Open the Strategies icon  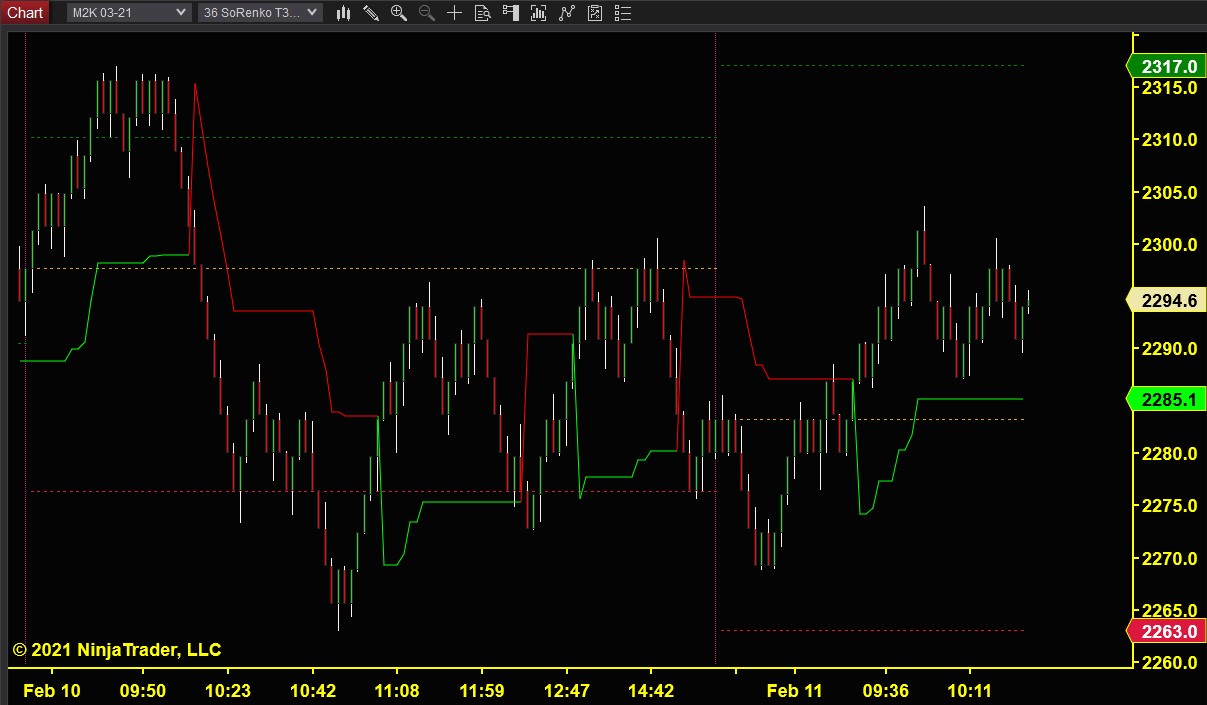pos(595,12)
